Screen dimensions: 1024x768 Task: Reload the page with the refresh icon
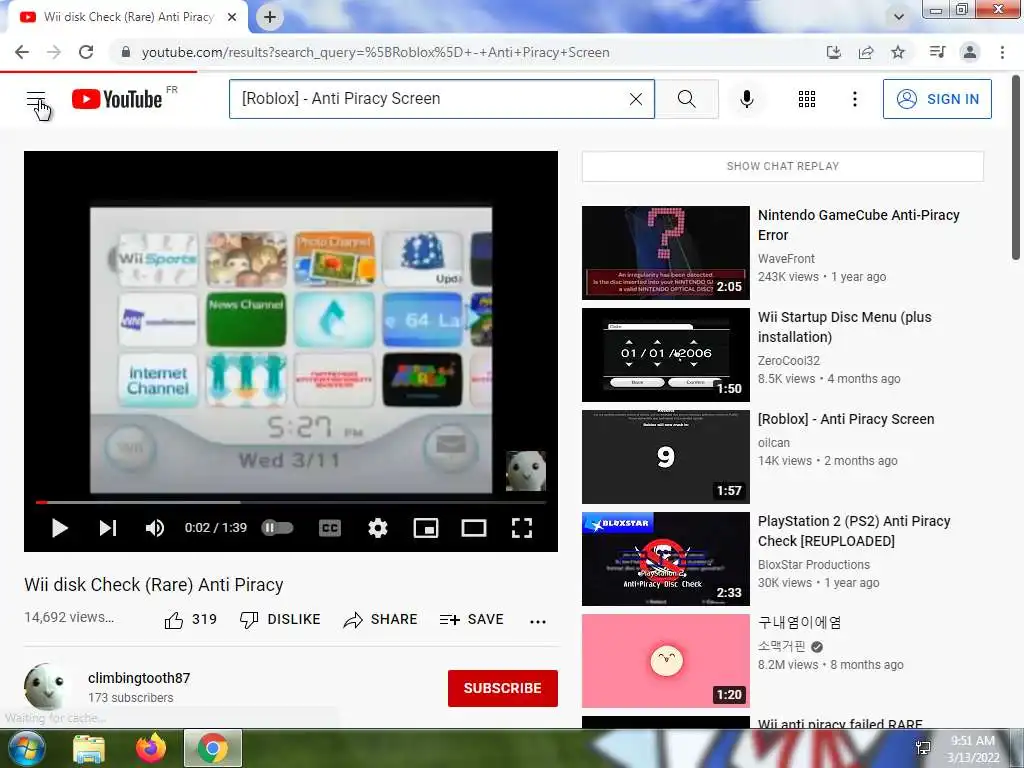(86, 52)
